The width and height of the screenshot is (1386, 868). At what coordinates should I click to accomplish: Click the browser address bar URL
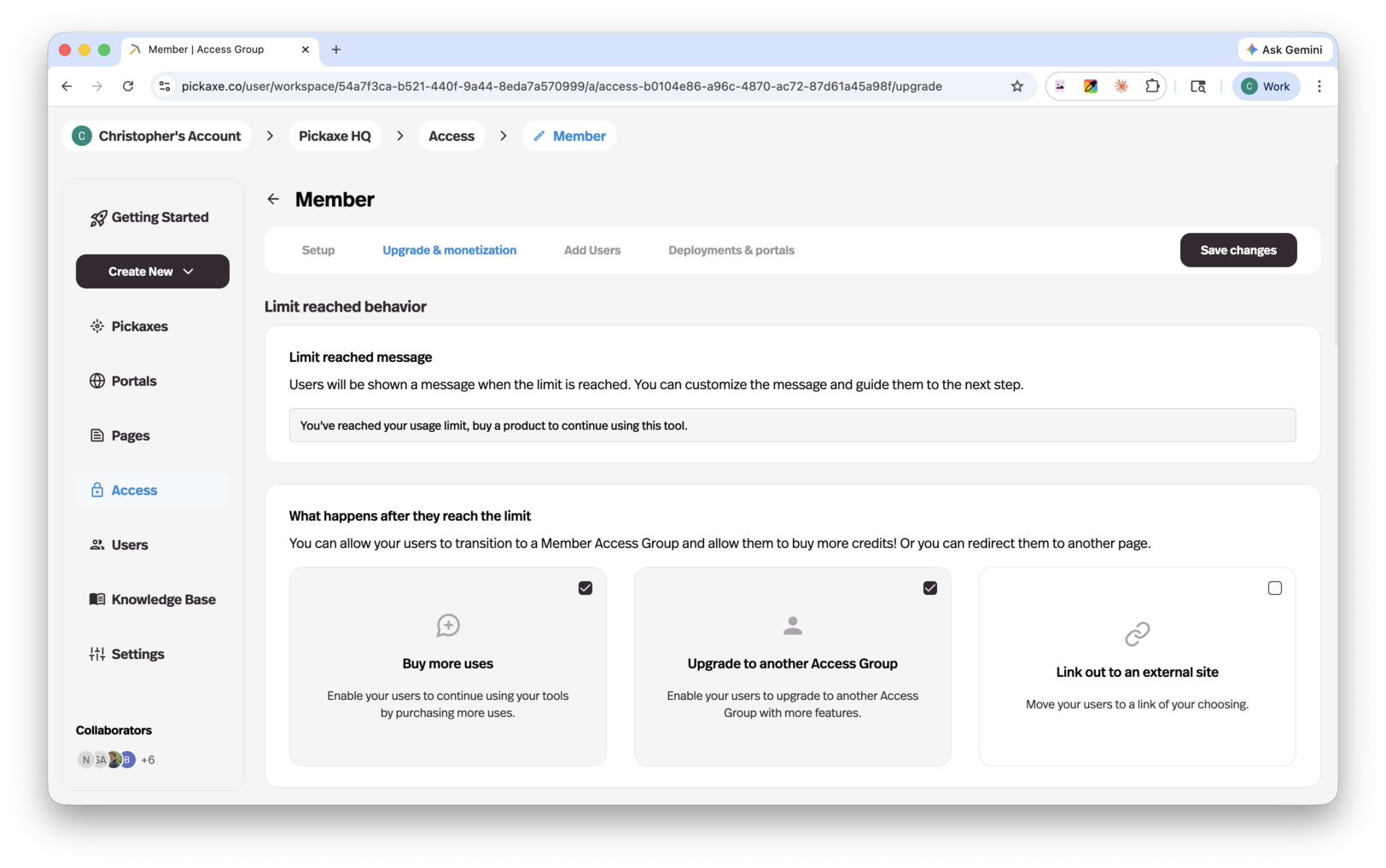pos(562,86)
